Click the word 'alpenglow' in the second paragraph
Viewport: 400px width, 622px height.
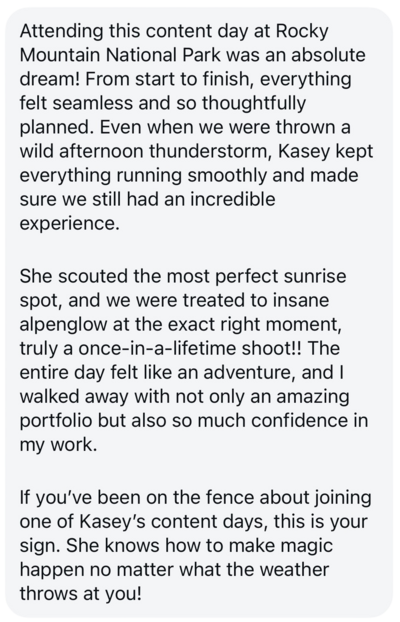63,324
